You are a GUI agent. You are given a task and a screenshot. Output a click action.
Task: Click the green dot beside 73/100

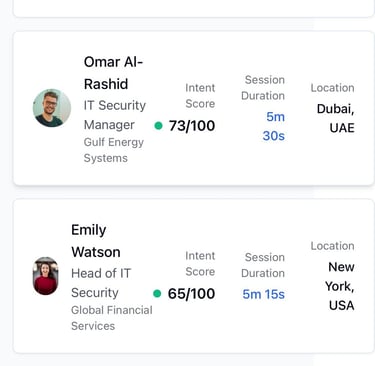point(159,126)
